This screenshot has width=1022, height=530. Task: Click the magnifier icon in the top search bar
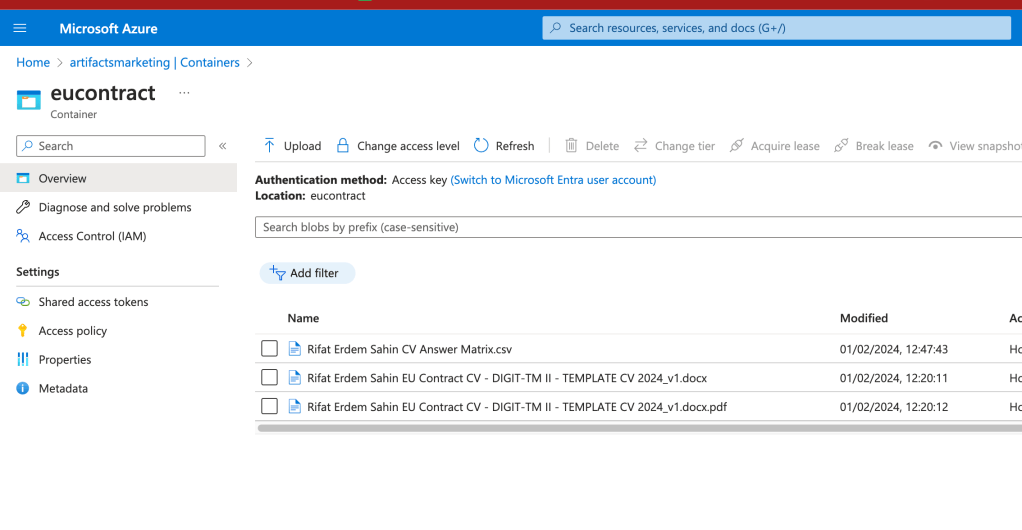(555, 28)
